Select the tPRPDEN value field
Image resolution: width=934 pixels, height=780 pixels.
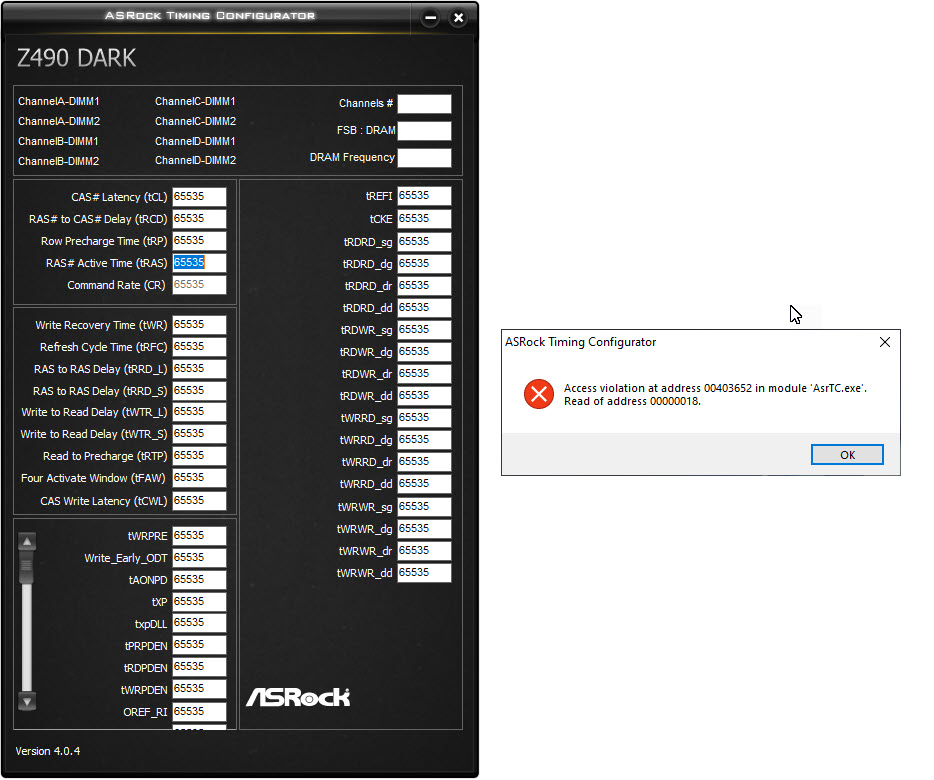pyautogui.click(x=200, y=645)
